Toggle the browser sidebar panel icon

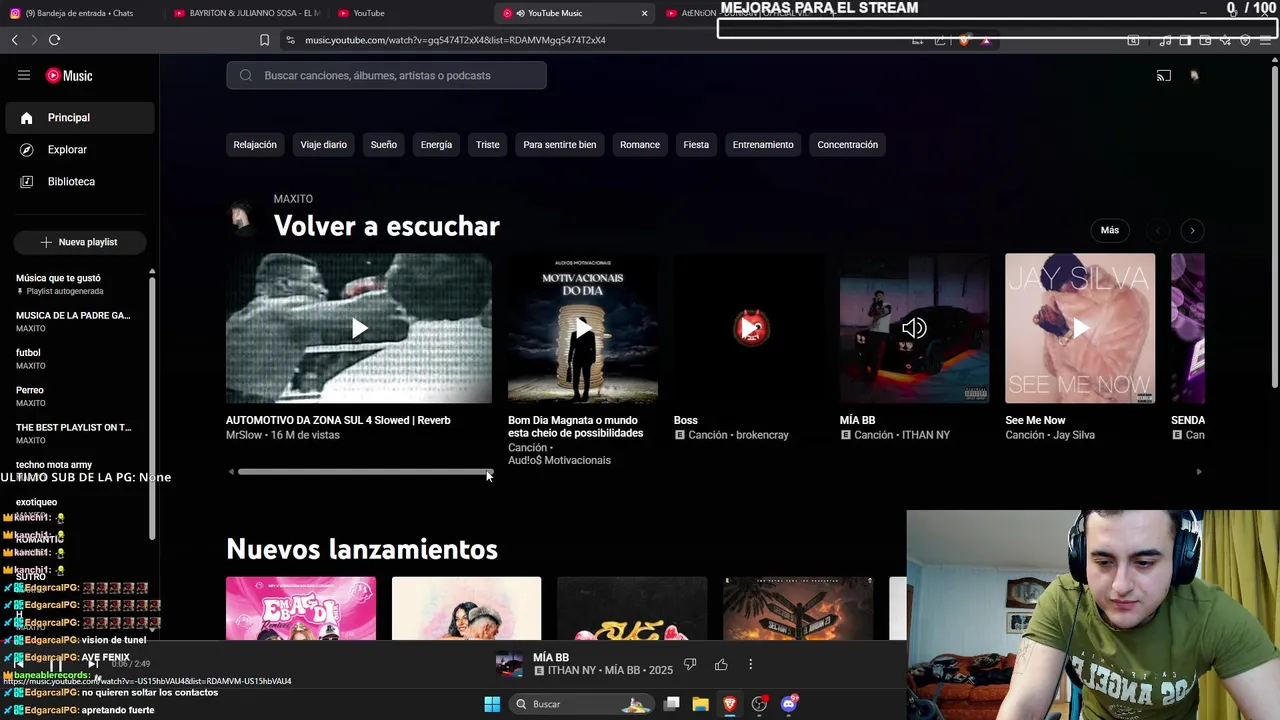pyautogui.click(x=1185, y=40)
